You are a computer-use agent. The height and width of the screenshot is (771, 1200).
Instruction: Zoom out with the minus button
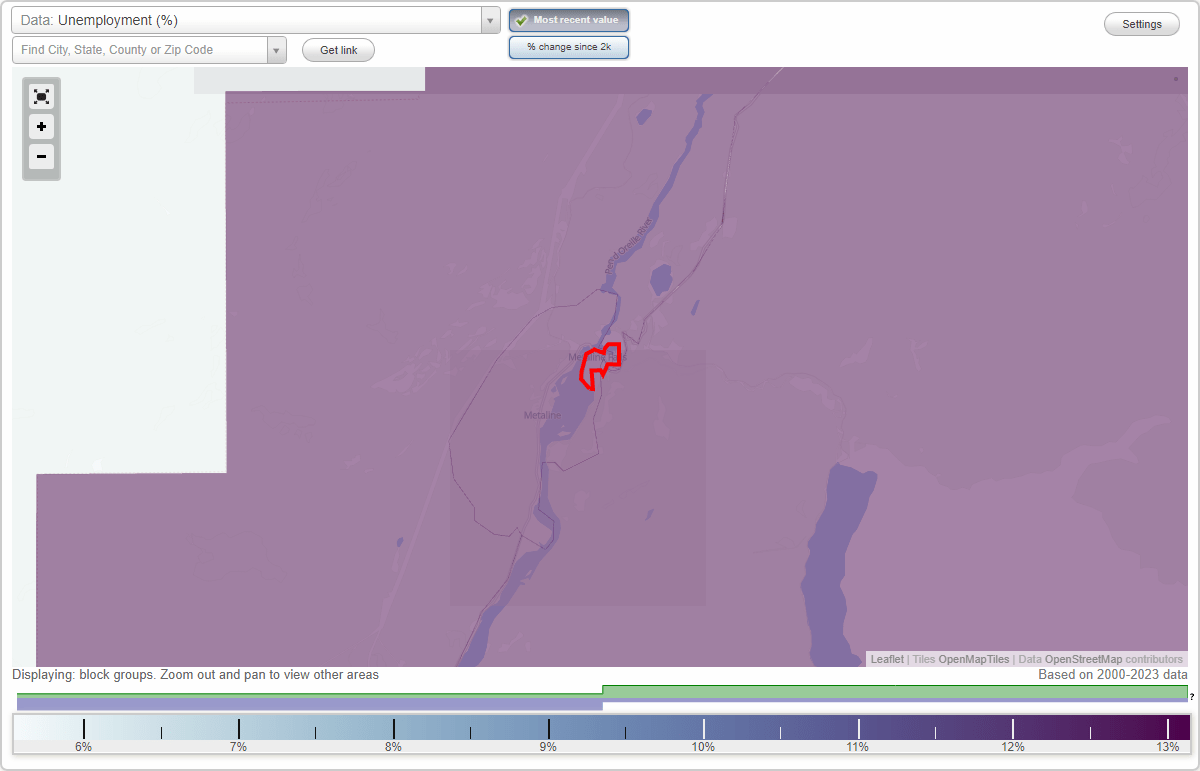click(x=41, y=157)
